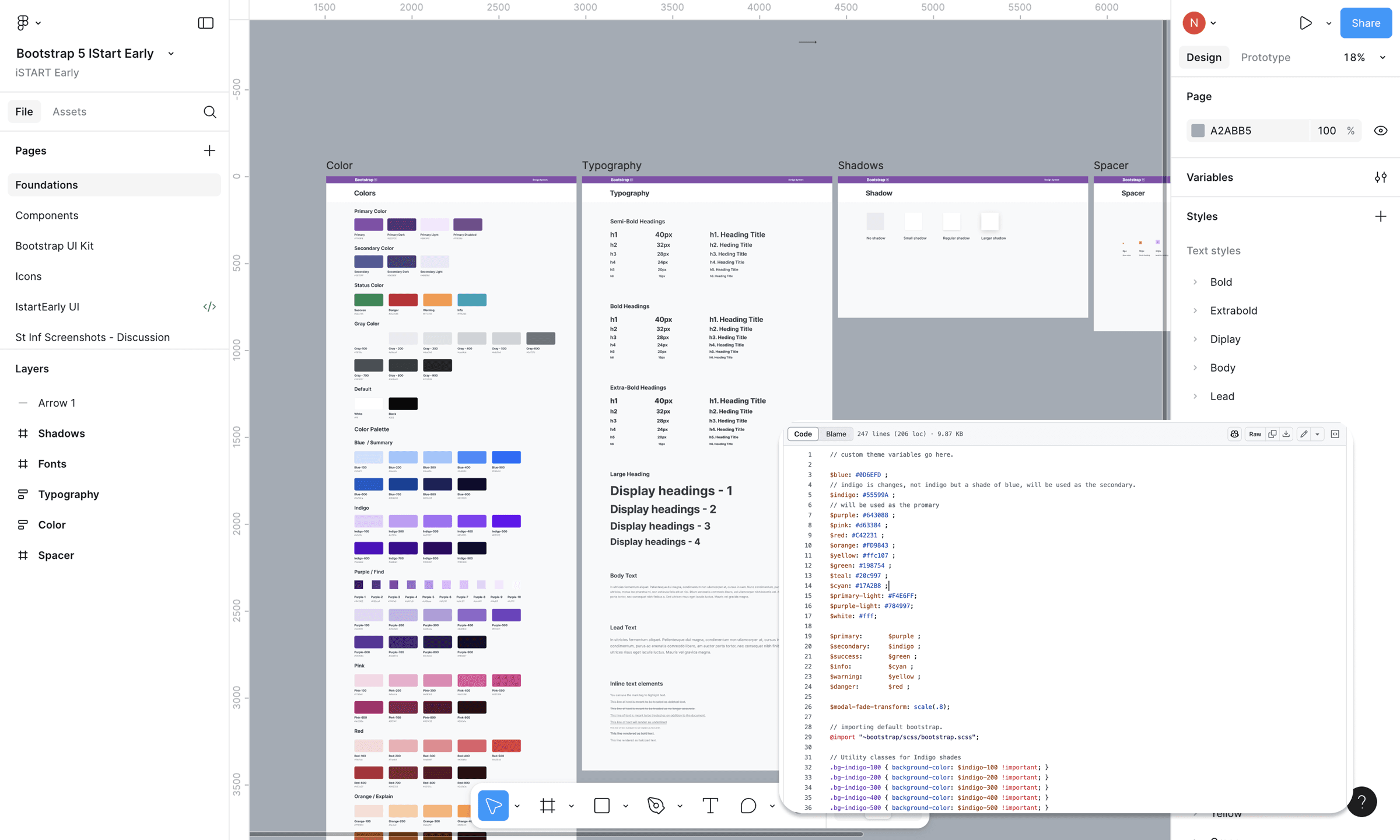Expand the Bold text style group
The height and width of the screenshot is (840, 1400).
[x=1195, y=282]
